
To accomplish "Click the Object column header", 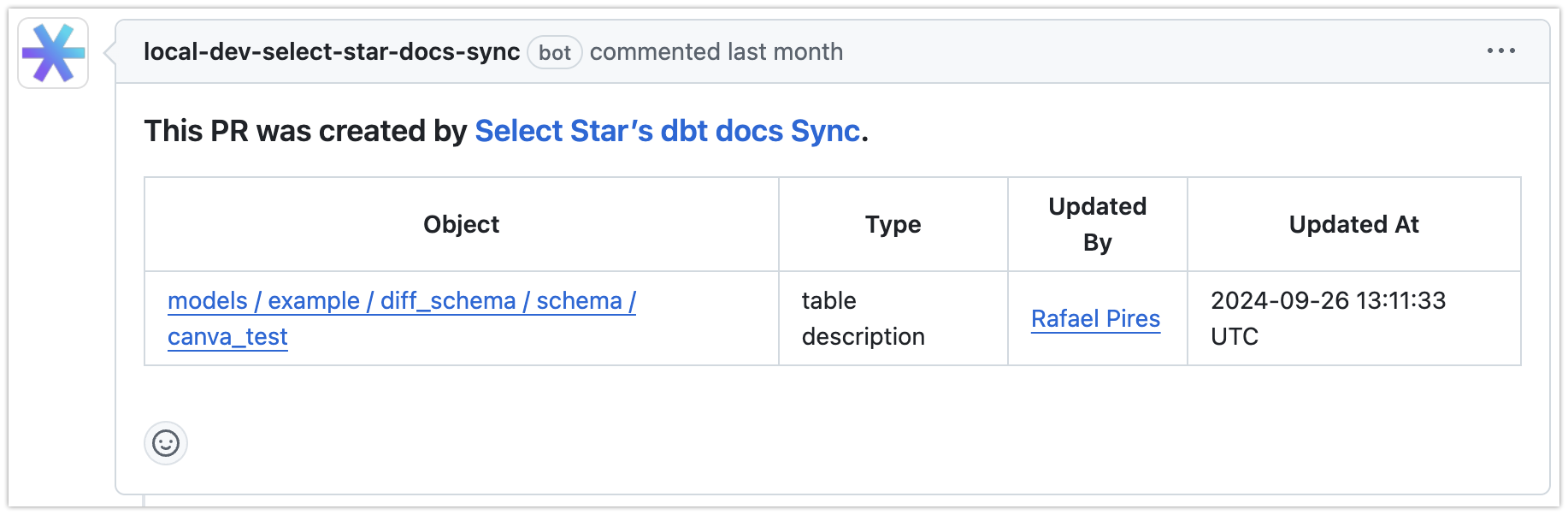I will pos(462,224).
